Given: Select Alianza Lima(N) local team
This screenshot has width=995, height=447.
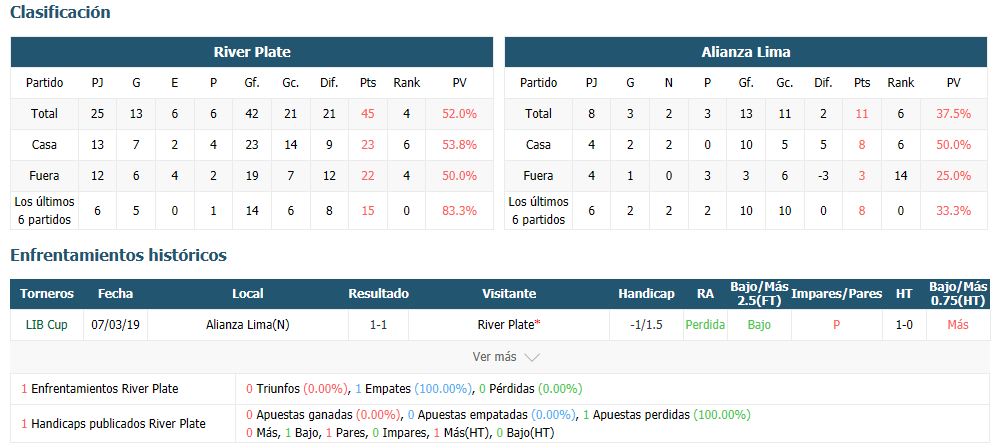Looking at the screenshot, I should tap(248, 324).
